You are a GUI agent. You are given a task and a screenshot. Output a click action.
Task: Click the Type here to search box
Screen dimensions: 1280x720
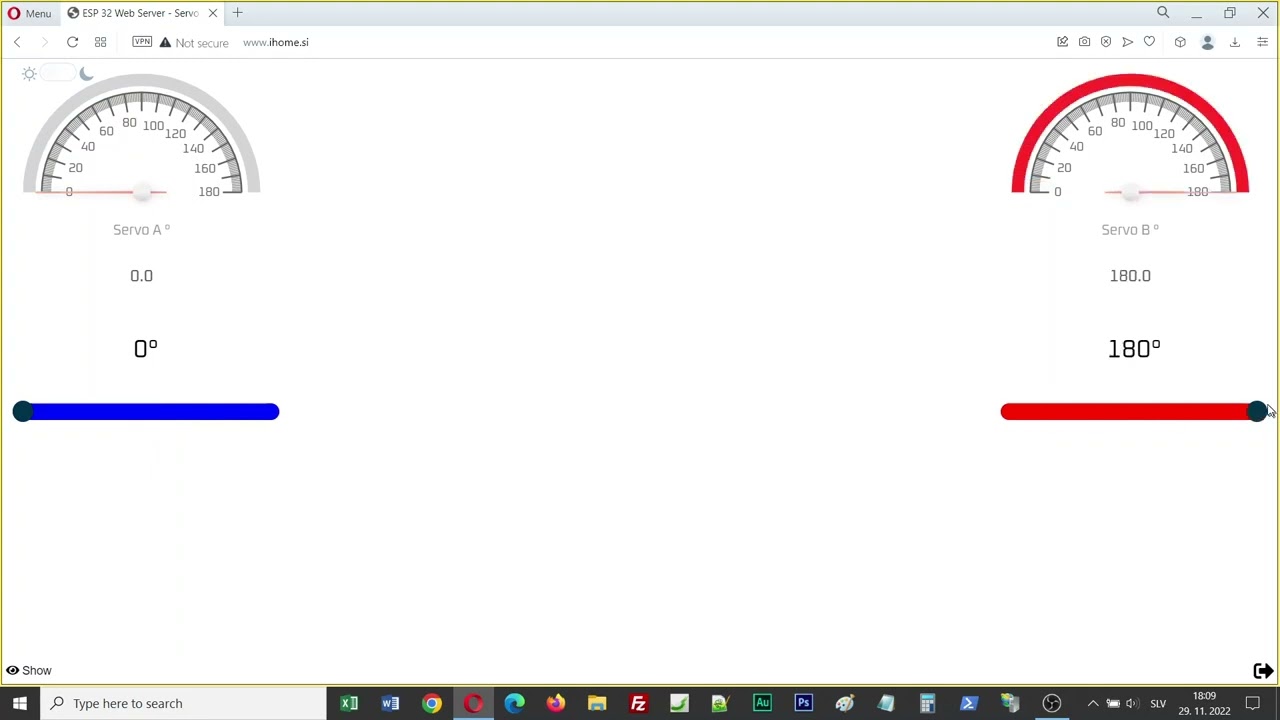pyautogui.click(x=183, y=703)
